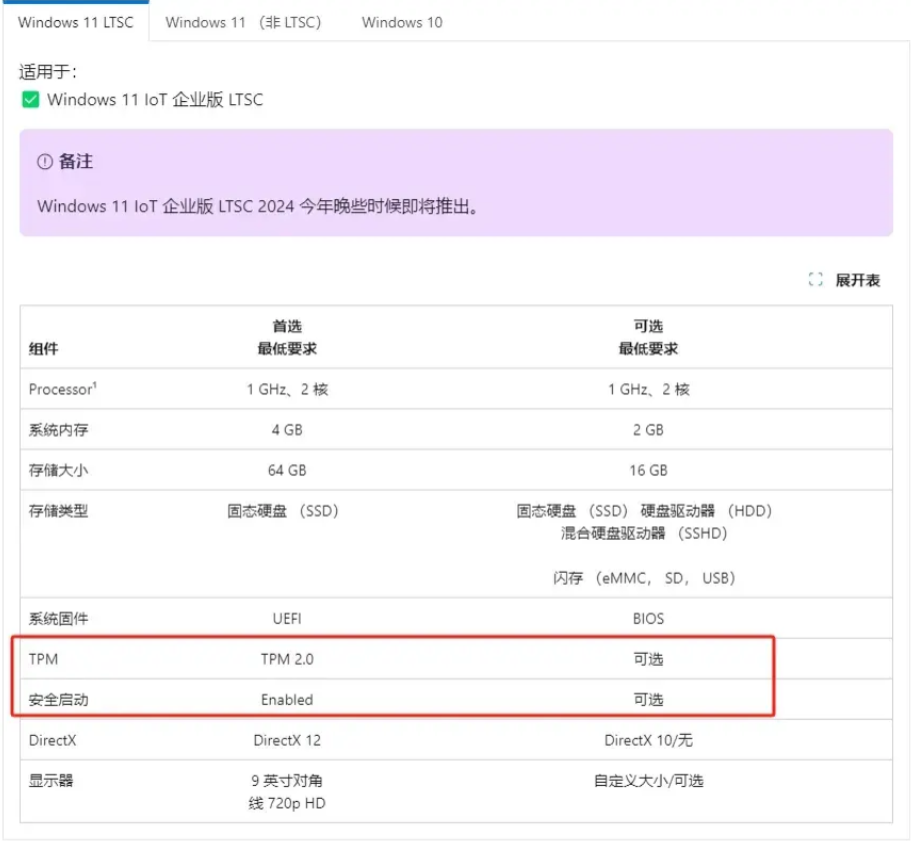This screenshot has width=911, height=841.
Task: Click the TPM 2.0 table cell
Action: tap(287, 659)
